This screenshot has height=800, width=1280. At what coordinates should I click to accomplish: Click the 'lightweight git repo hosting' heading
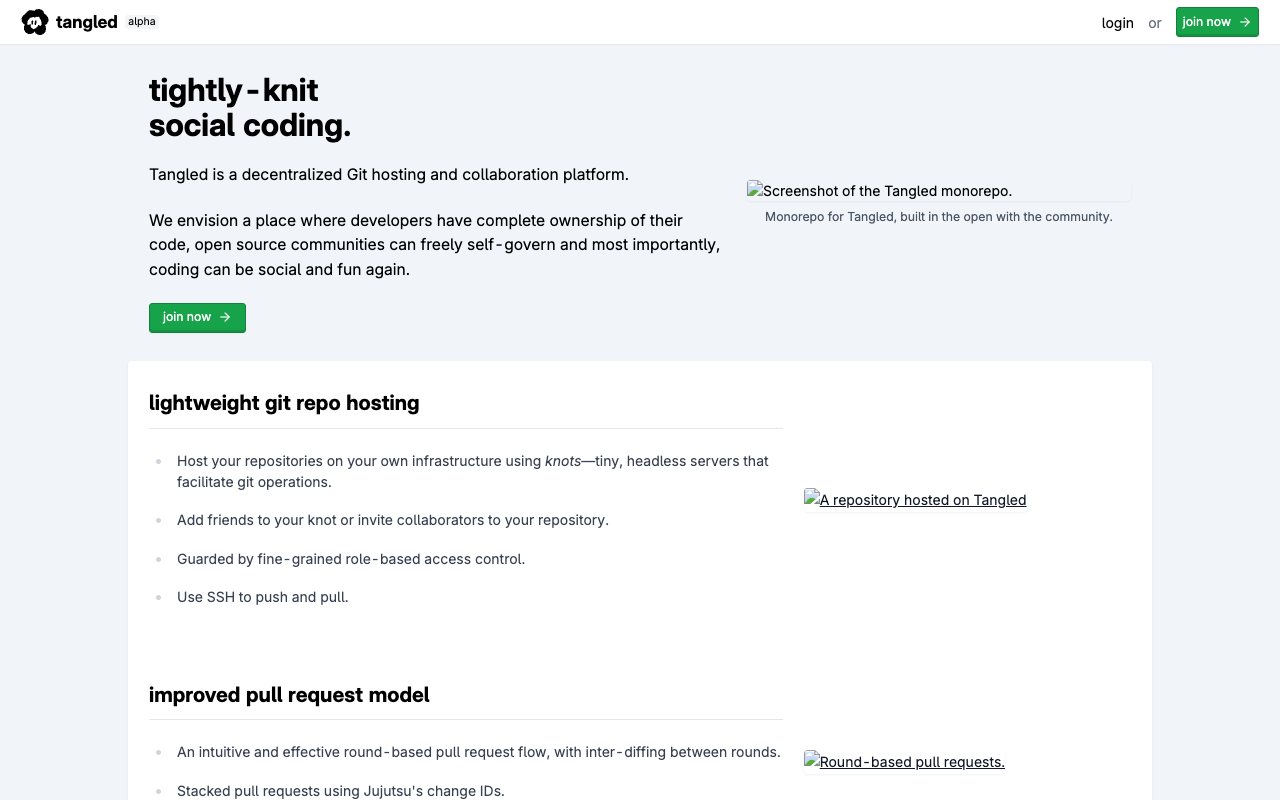(284, 403)
